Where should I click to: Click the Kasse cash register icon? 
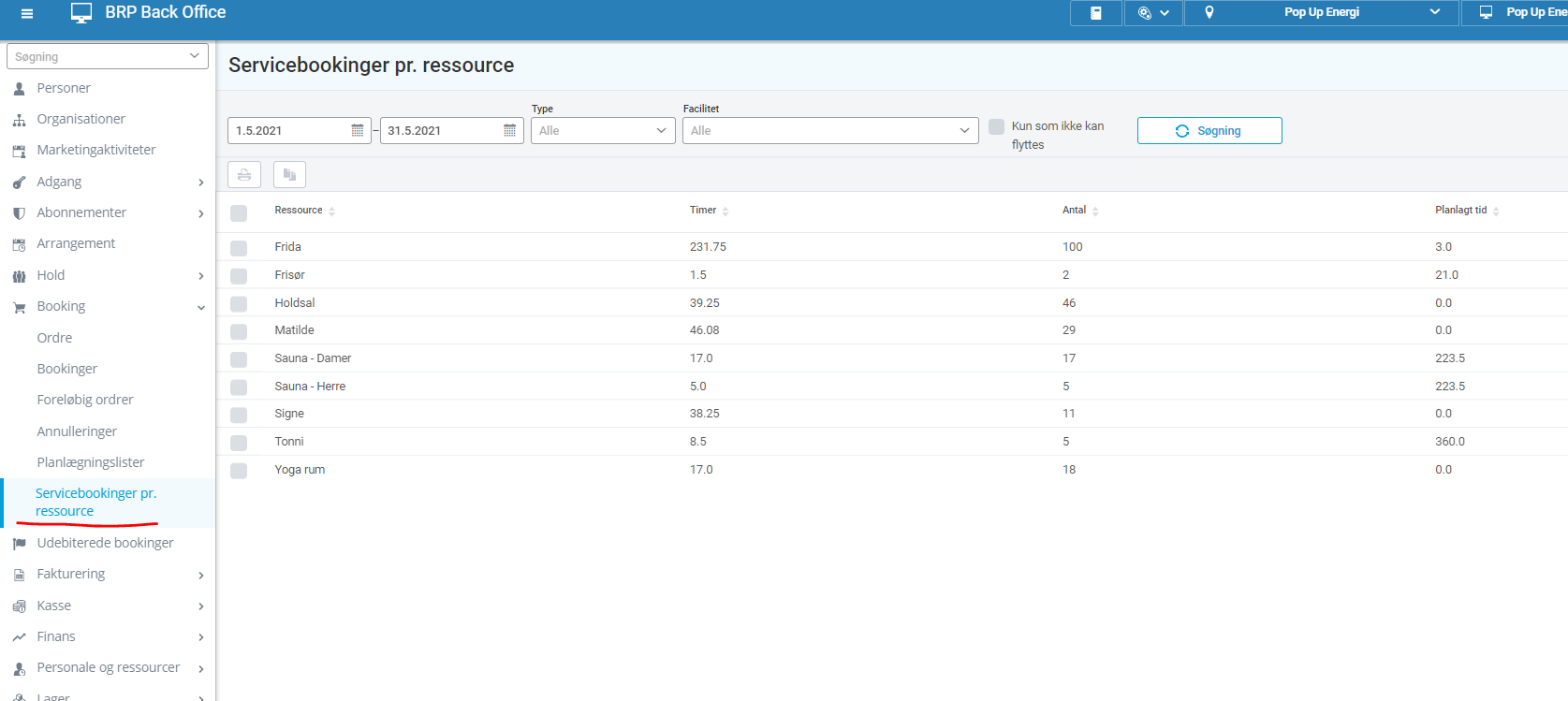click(19, 606)
